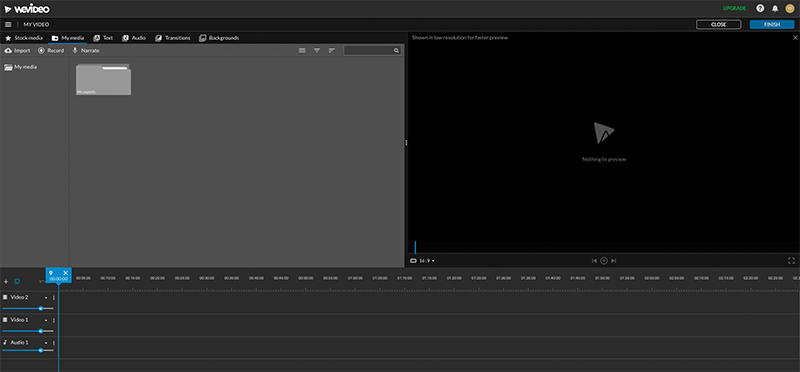Switch to the Transitions tab
This screenshot has height=372, width=800.
[172, 38]
